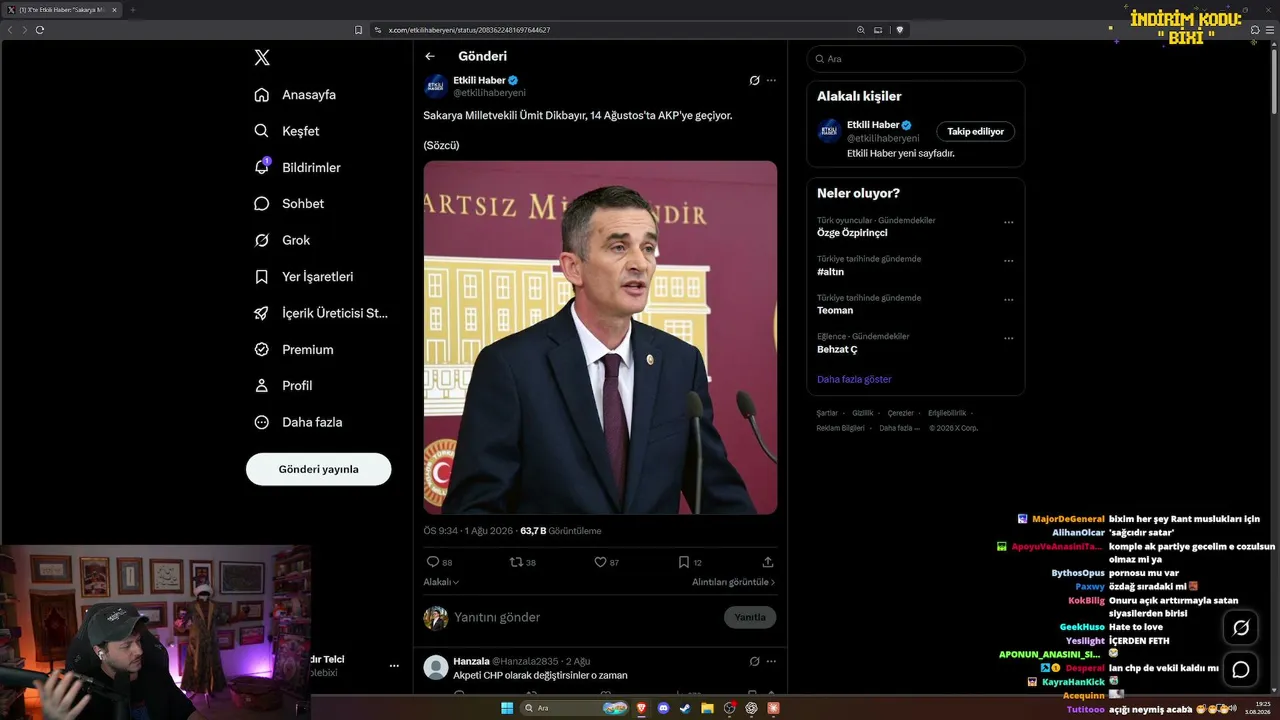Open the #altın trending topic
The width and height of the screenshot is (1280, 720).
[x=831, y=272]
